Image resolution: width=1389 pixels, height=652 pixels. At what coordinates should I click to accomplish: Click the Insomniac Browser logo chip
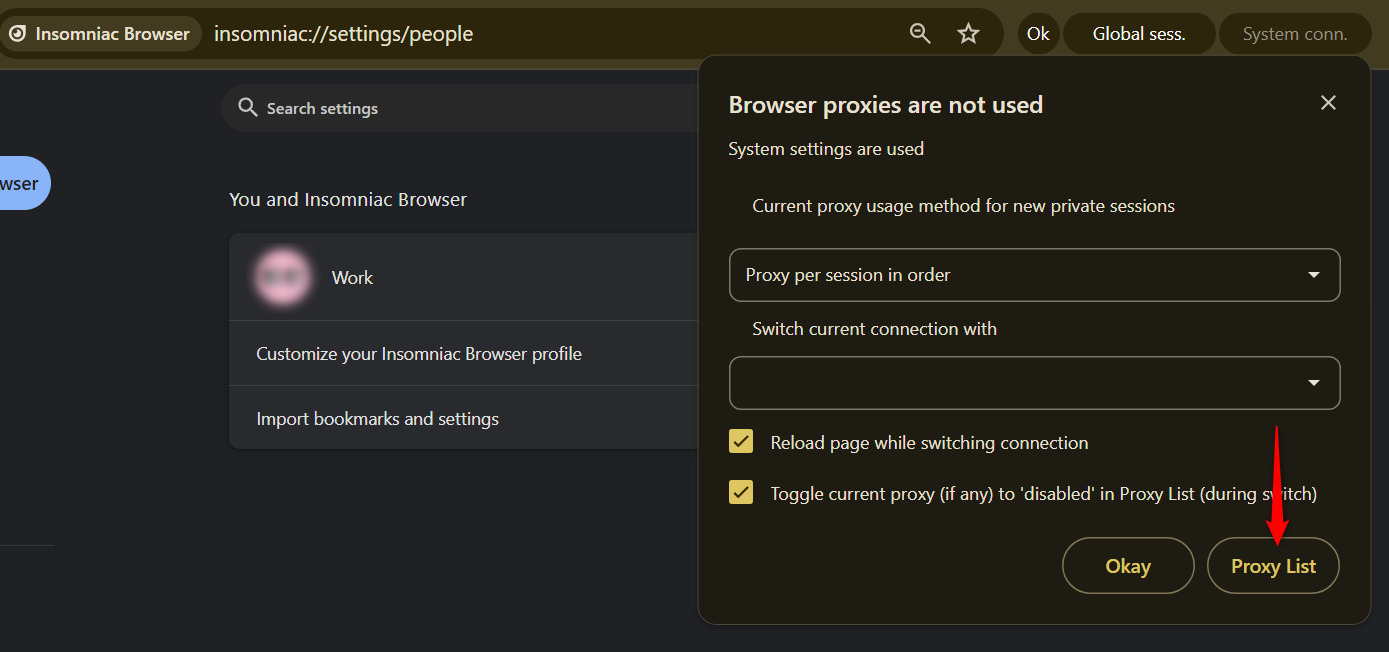[x=100, y=34]
